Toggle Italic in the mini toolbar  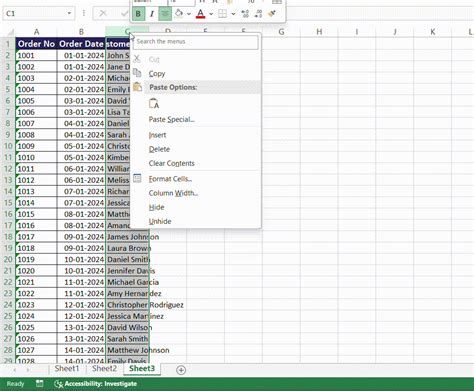point(152,14)
